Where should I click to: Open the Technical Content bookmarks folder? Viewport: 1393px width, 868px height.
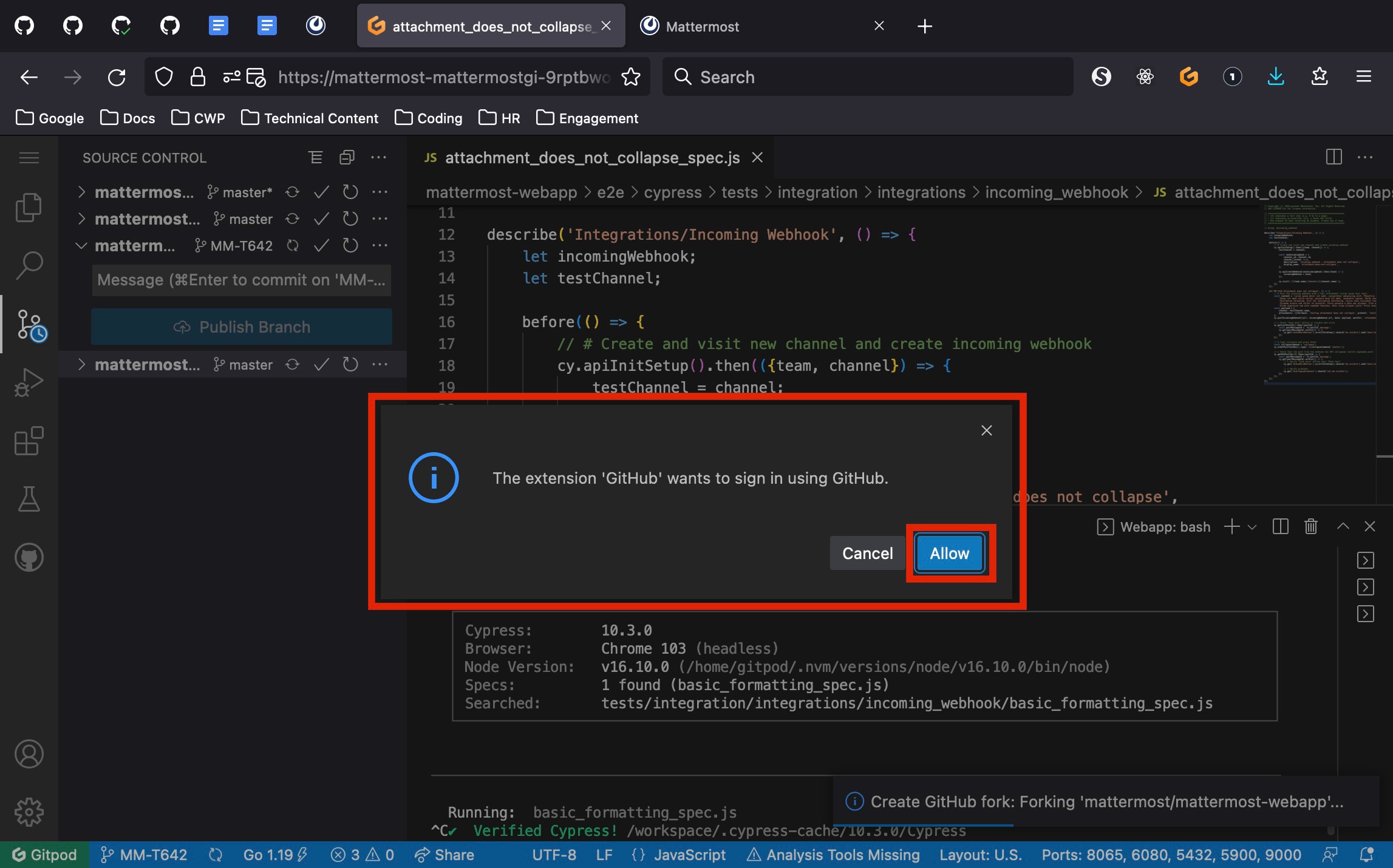310,118
